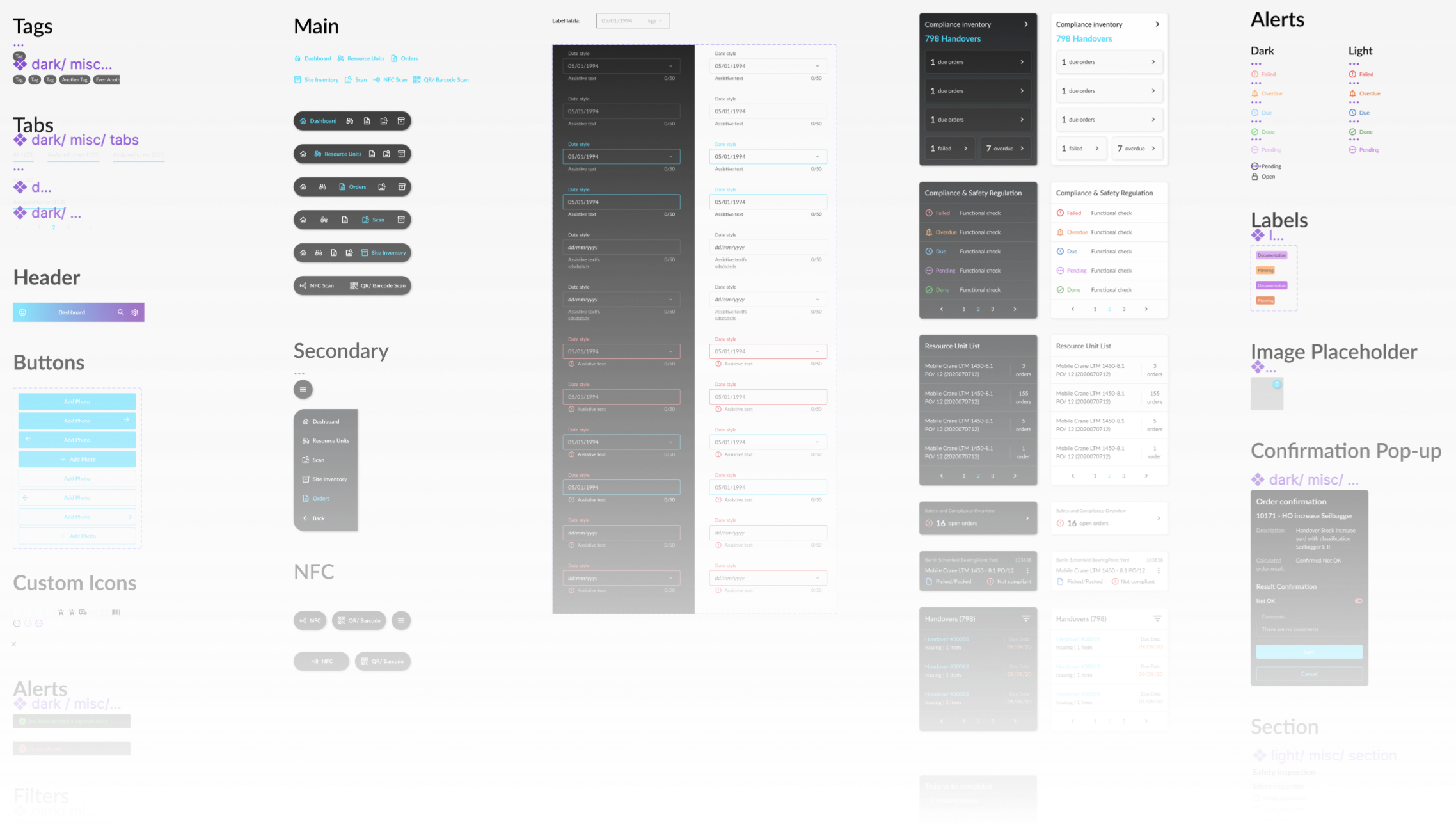Open the kgs unit dropdown beside Label lalala
The height and width of the screenshot is (827, 1456).
coord(657,20)
